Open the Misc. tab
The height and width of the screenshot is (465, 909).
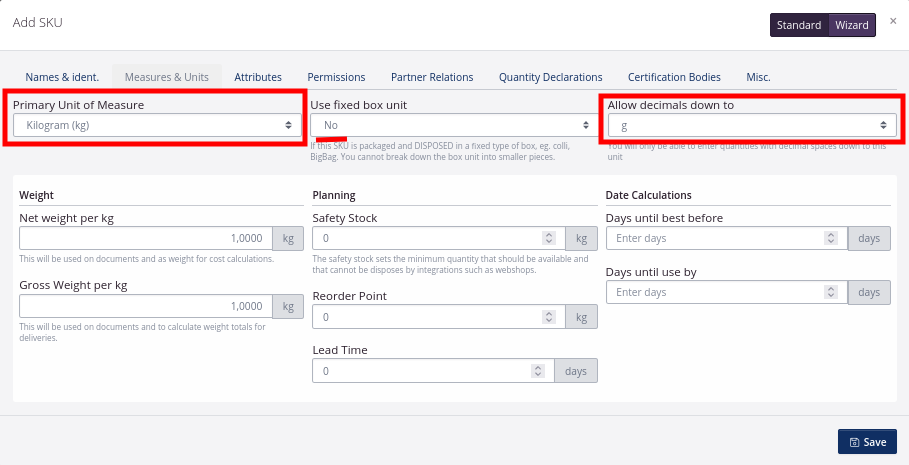click(x=758, y=77)
